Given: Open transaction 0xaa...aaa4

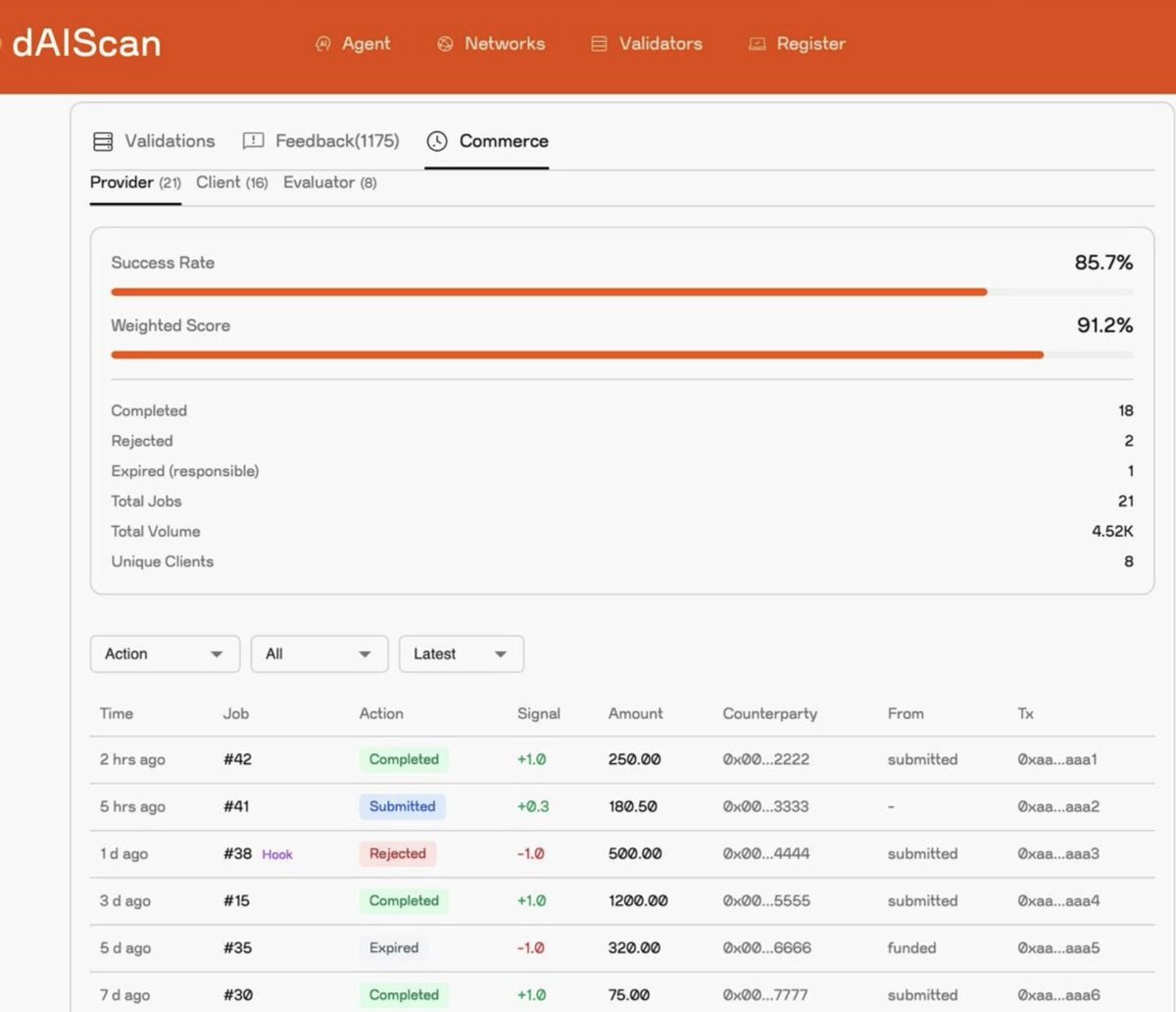Looking at the screenshot, I should tap(1058, 900).
